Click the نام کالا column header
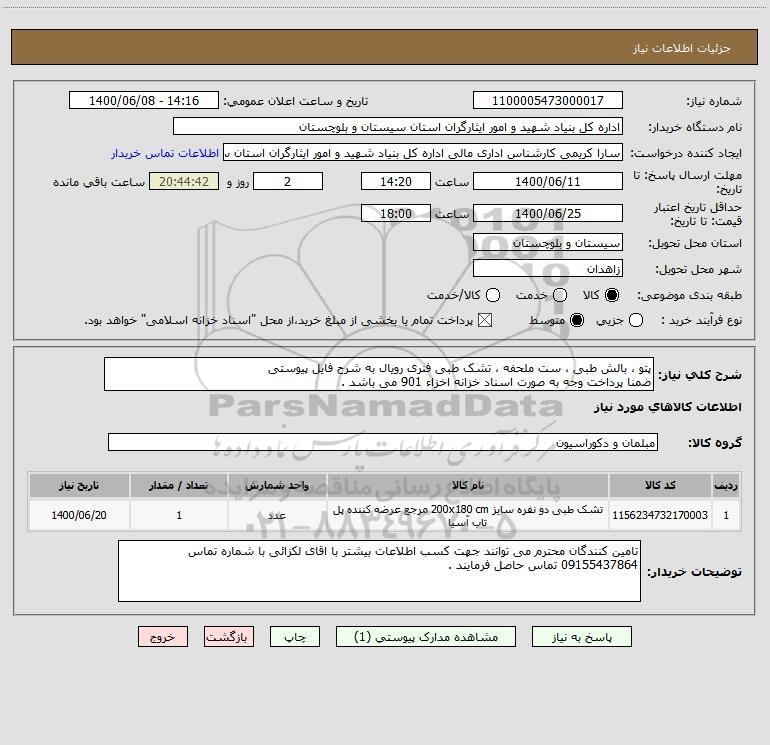Screen dimensions: 770x745 (468, 485)
